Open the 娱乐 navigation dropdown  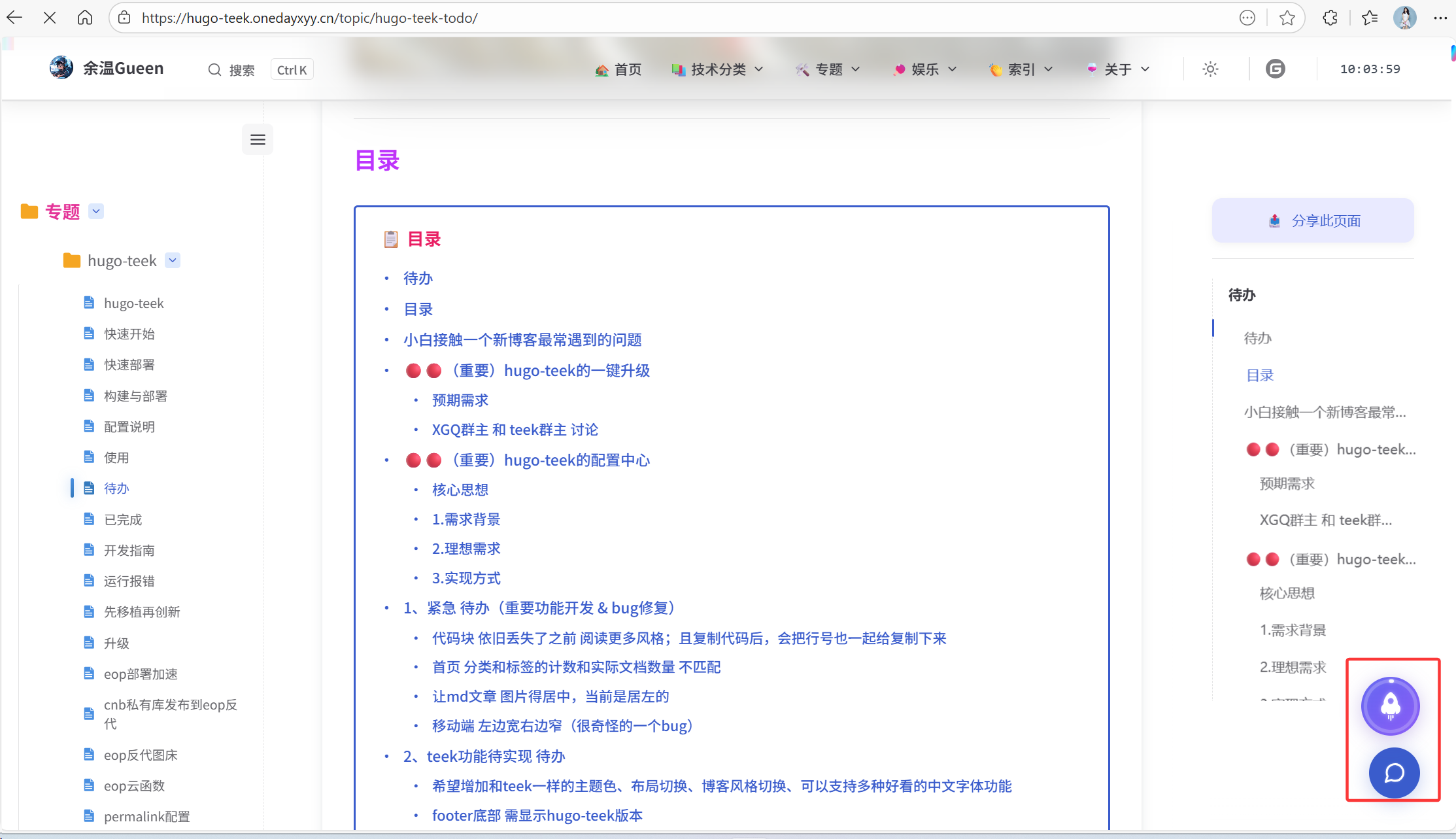(925, 69)
